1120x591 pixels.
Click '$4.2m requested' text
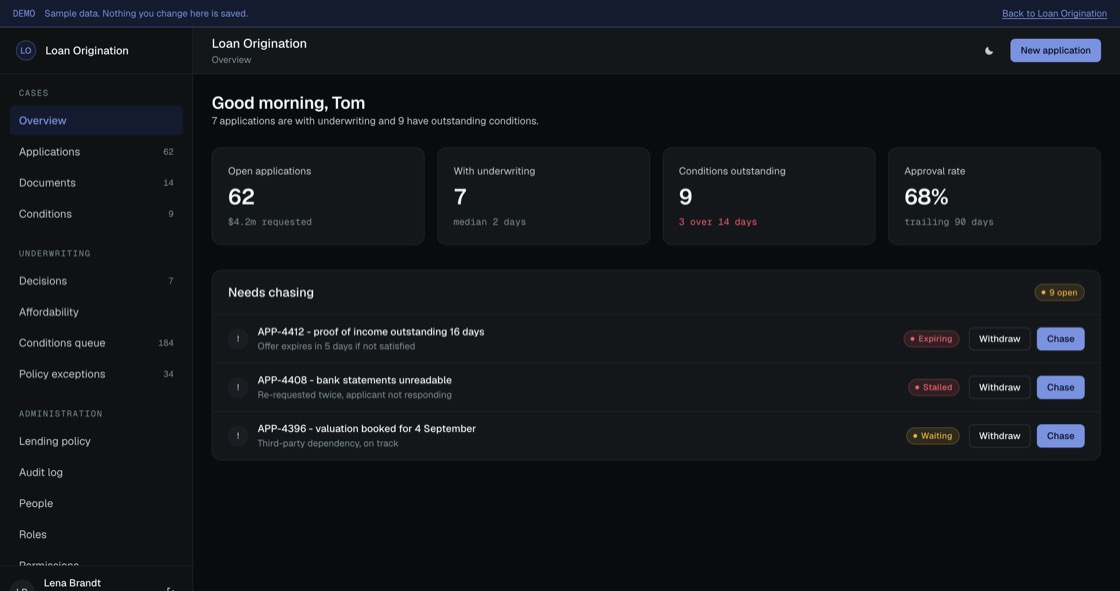(x=269, y=222)
